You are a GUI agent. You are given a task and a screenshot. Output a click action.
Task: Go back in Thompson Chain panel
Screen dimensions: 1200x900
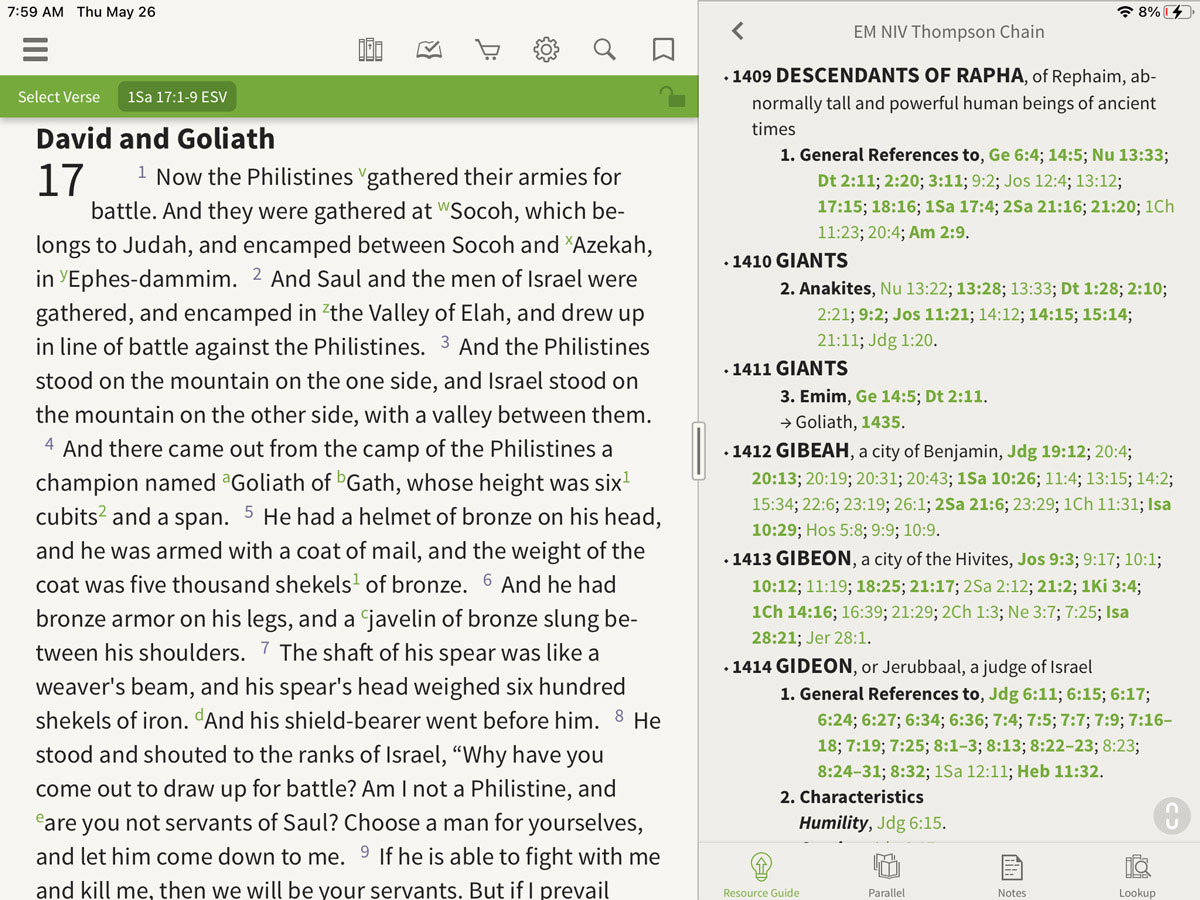pos(738,31)
